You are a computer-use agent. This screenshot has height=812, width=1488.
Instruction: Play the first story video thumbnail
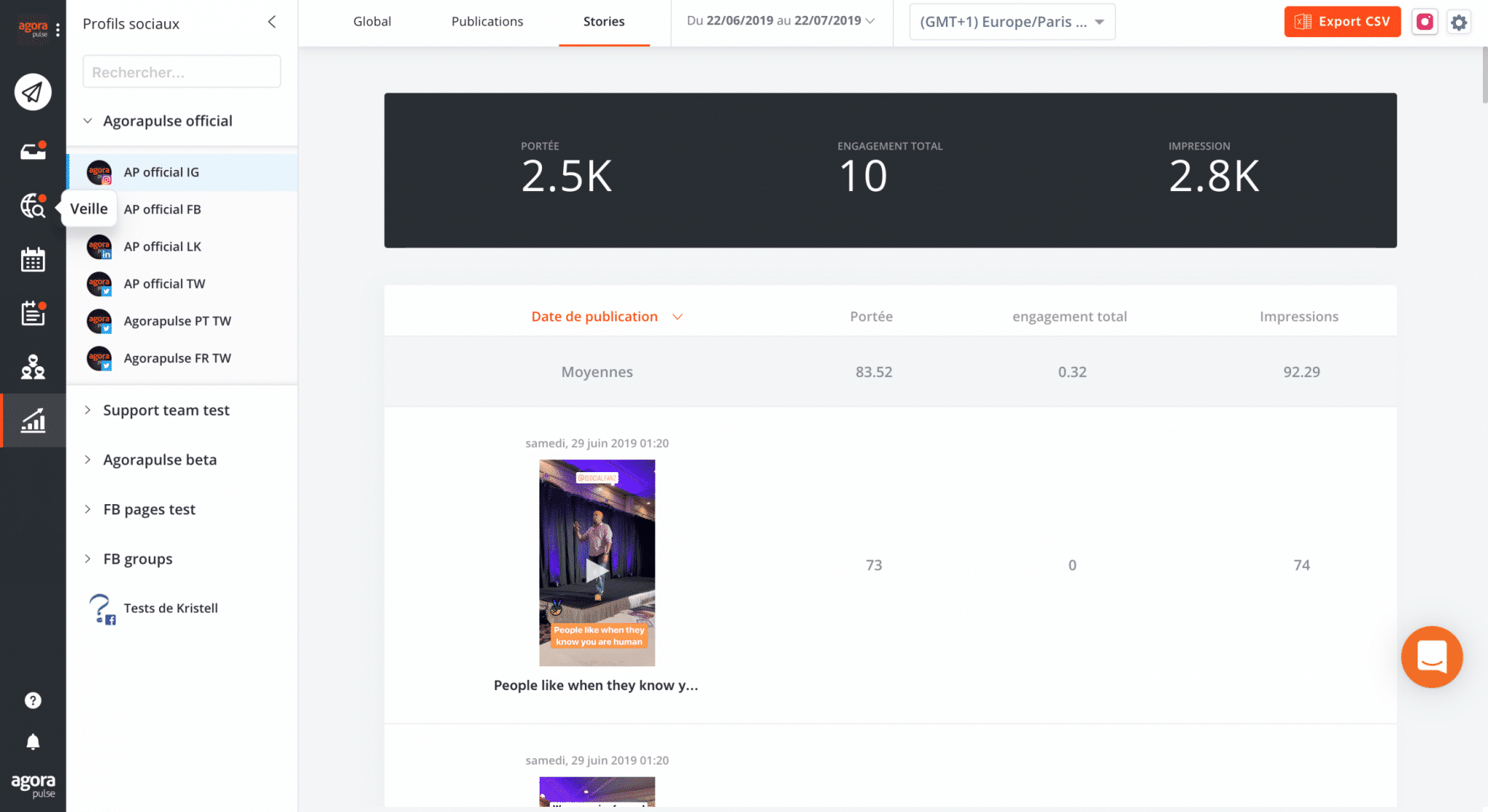click(x=597, y=563)
